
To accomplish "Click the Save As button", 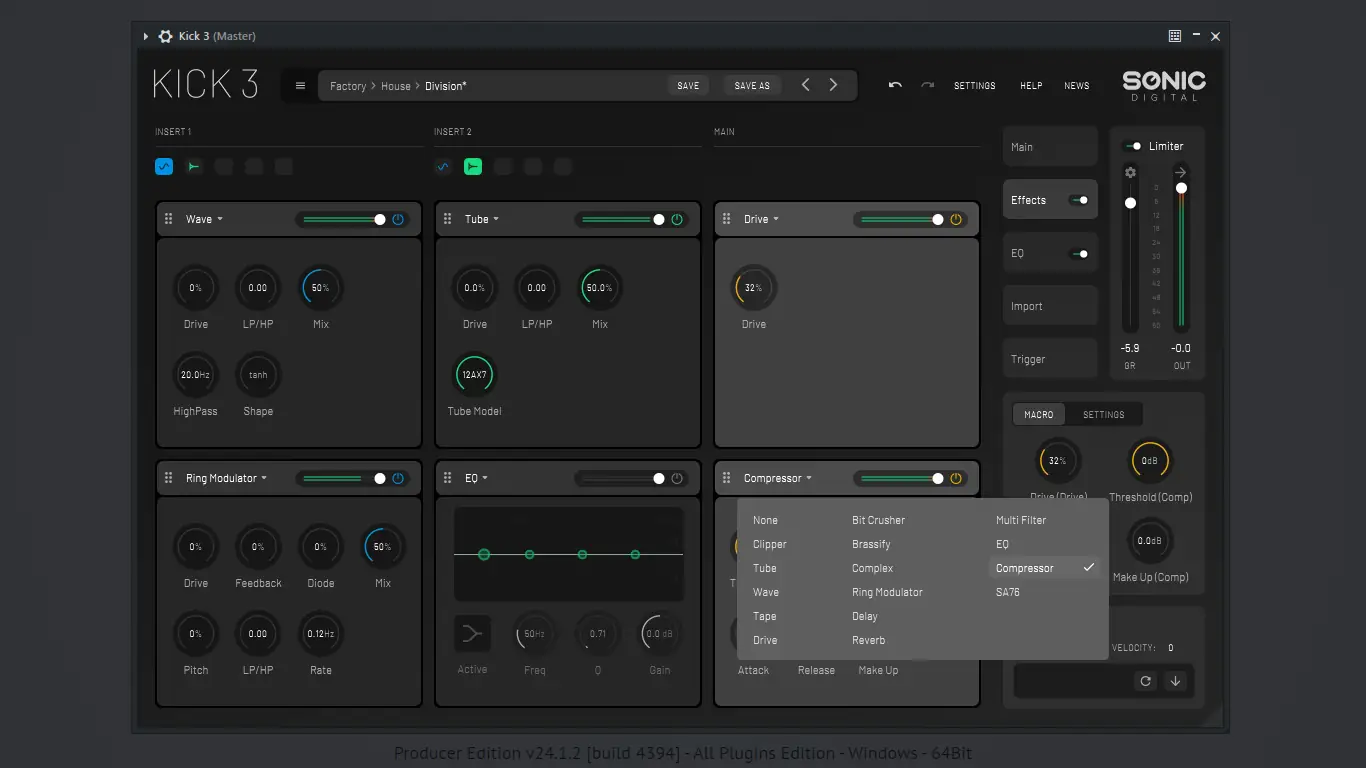I will [752, 86].
